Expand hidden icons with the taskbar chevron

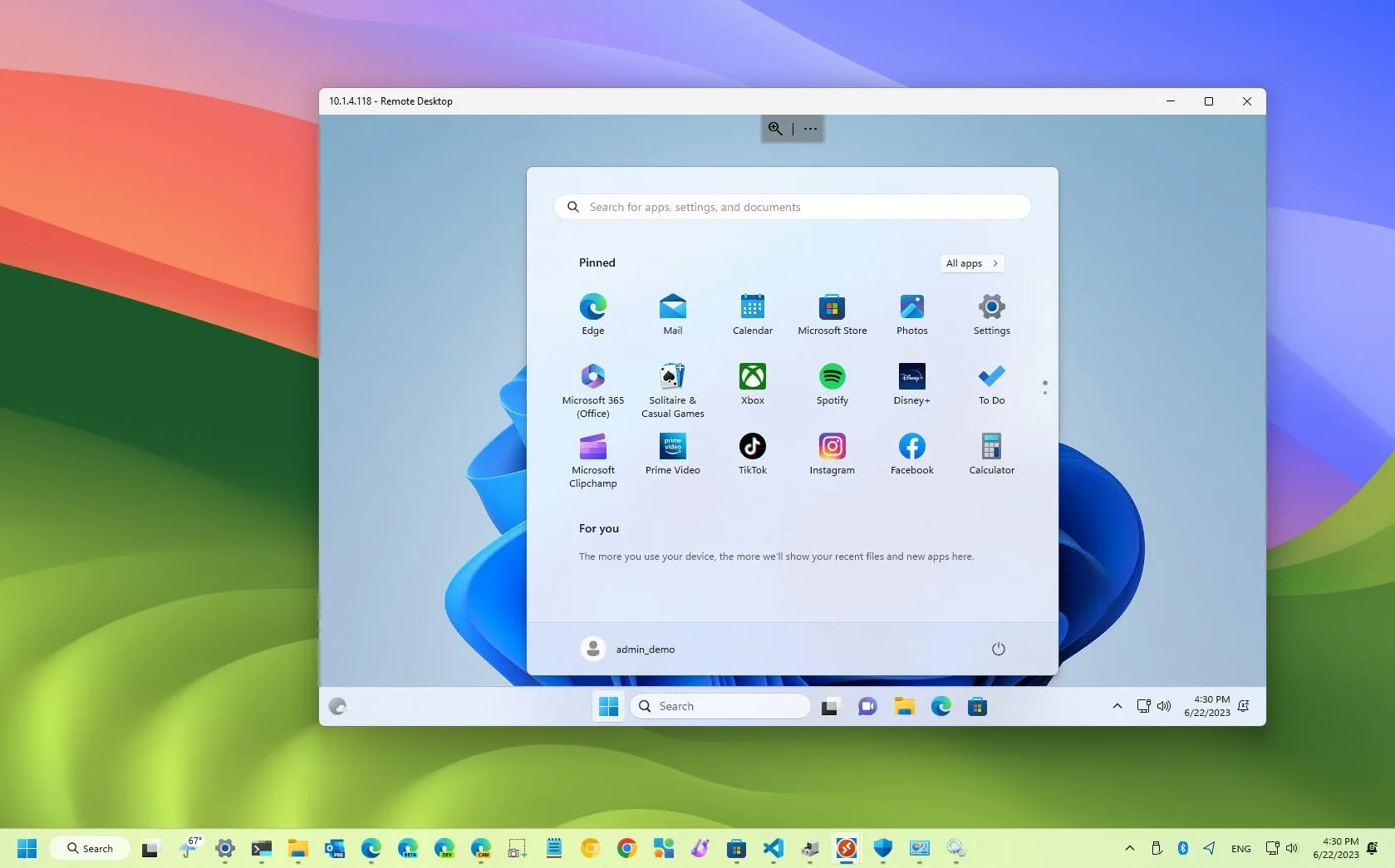click(x=1129, y=848)
